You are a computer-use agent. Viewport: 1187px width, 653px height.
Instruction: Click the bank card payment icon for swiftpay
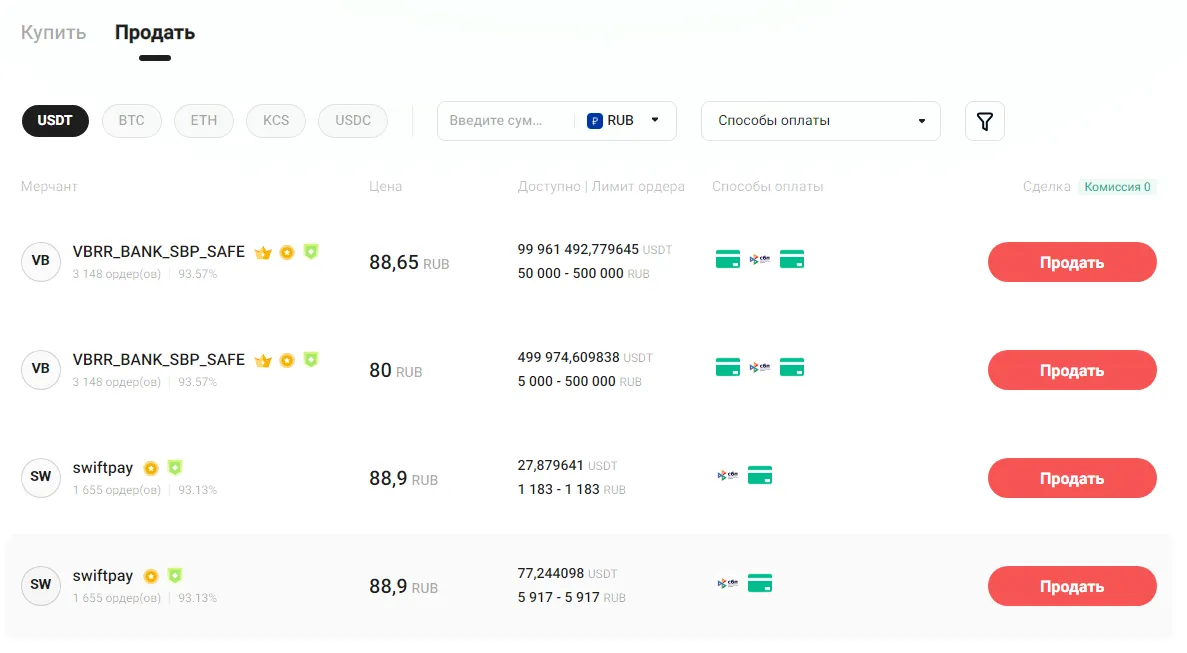(760, 475)
